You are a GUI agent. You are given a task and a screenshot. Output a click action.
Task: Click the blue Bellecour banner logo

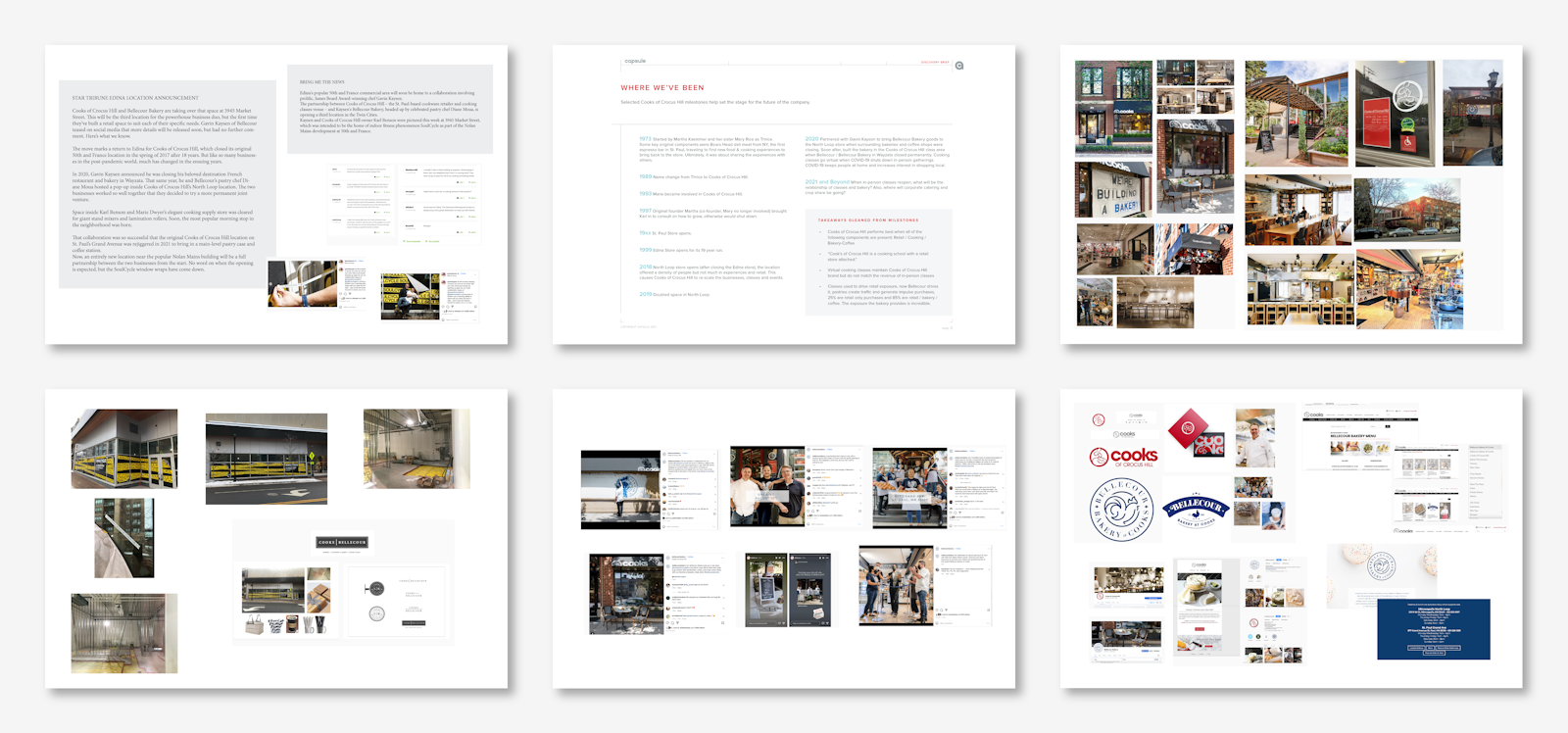point(1195,509)
